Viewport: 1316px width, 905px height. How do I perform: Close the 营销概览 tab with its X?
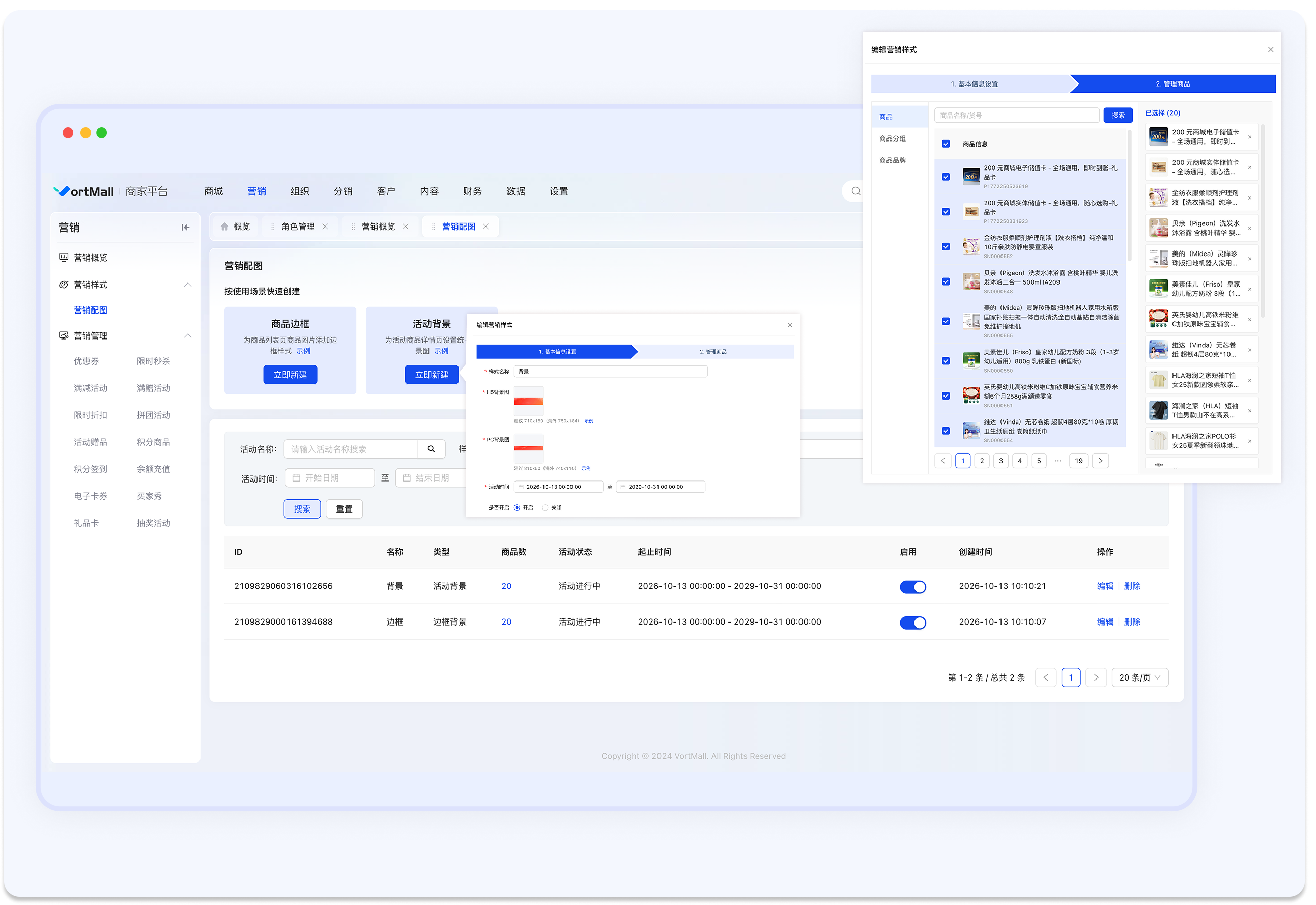click(x=405, y=227)
